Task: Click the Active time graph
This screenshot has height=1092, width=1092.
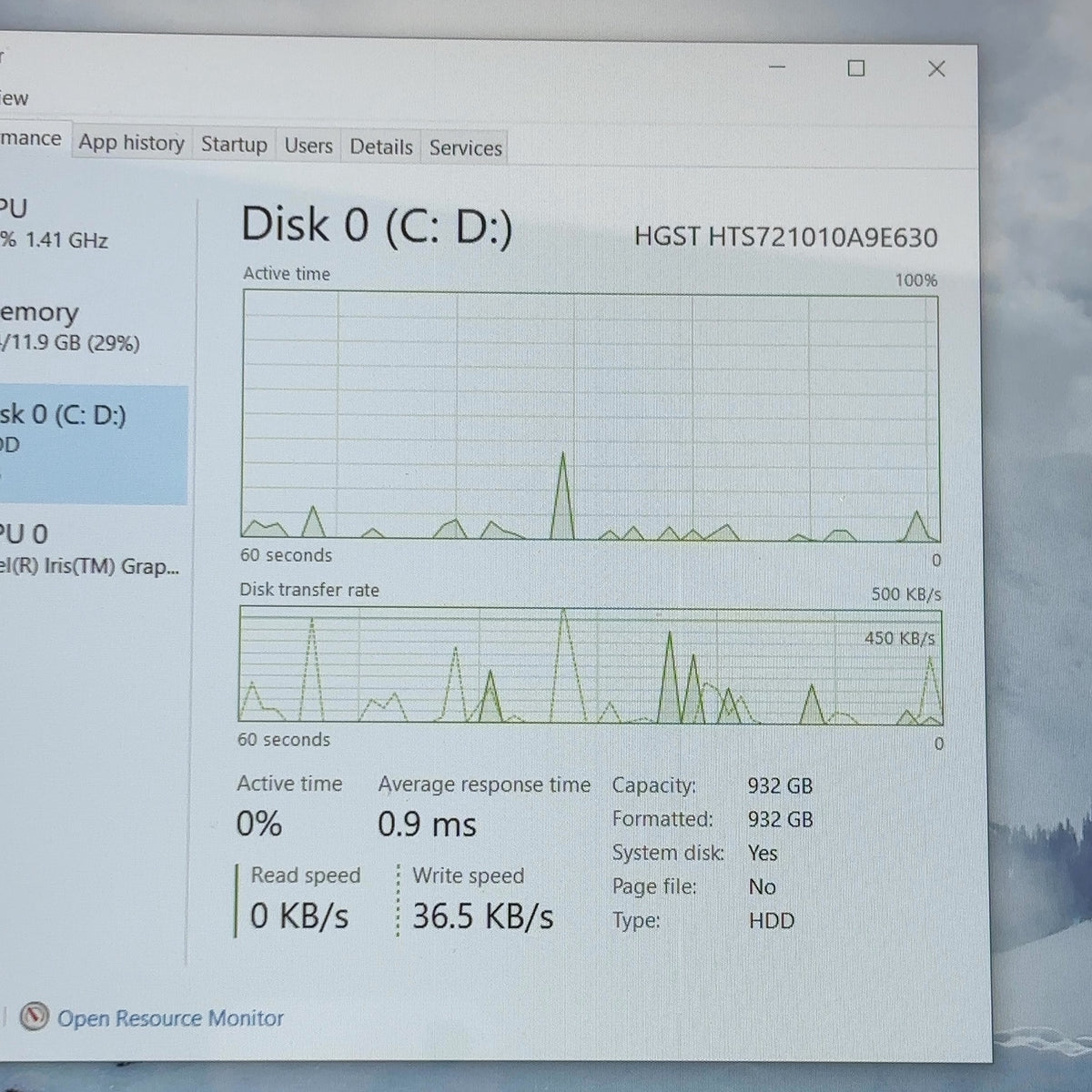Action: point(591,415)
